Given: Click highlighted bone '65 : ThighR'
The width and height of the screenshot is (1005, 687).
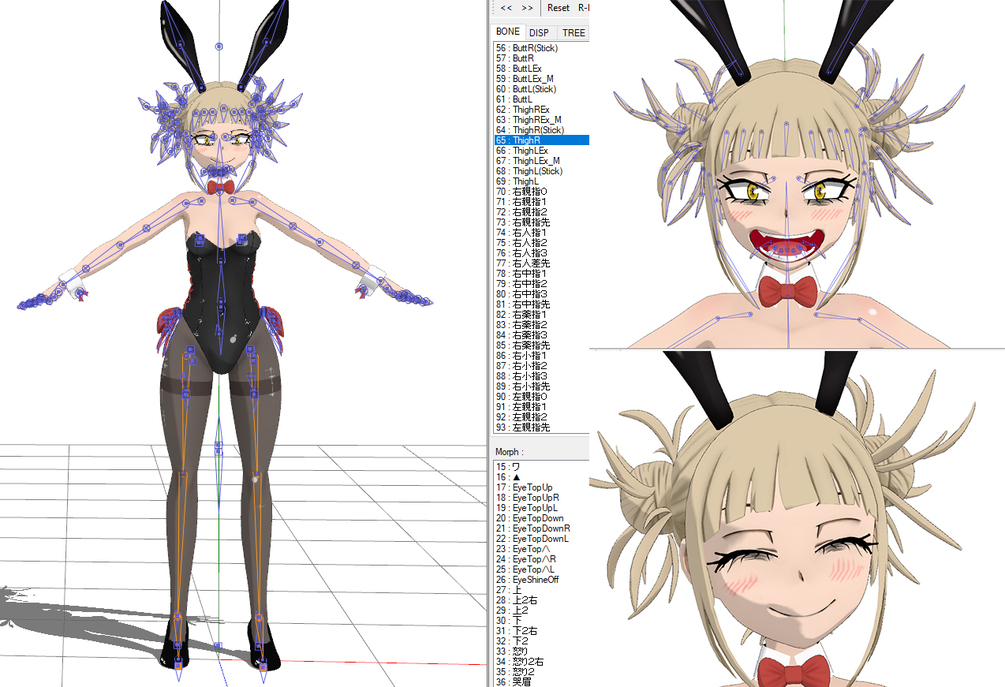Looking at the screenshot, I should point(542,140).
